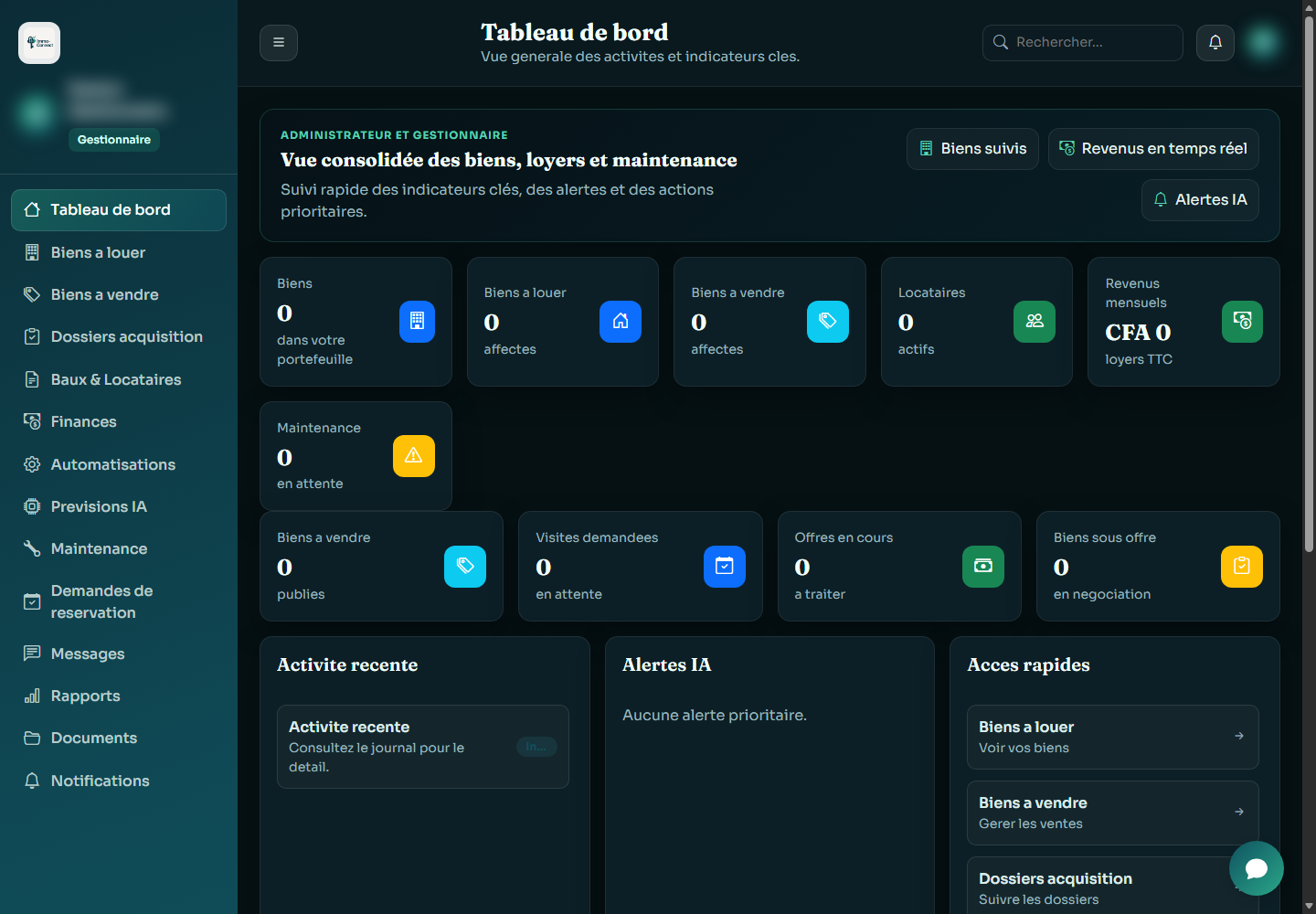Open Biens a louer from the sidebar
The width and height of the screenshot is (1316, 914).
[119, 252]
